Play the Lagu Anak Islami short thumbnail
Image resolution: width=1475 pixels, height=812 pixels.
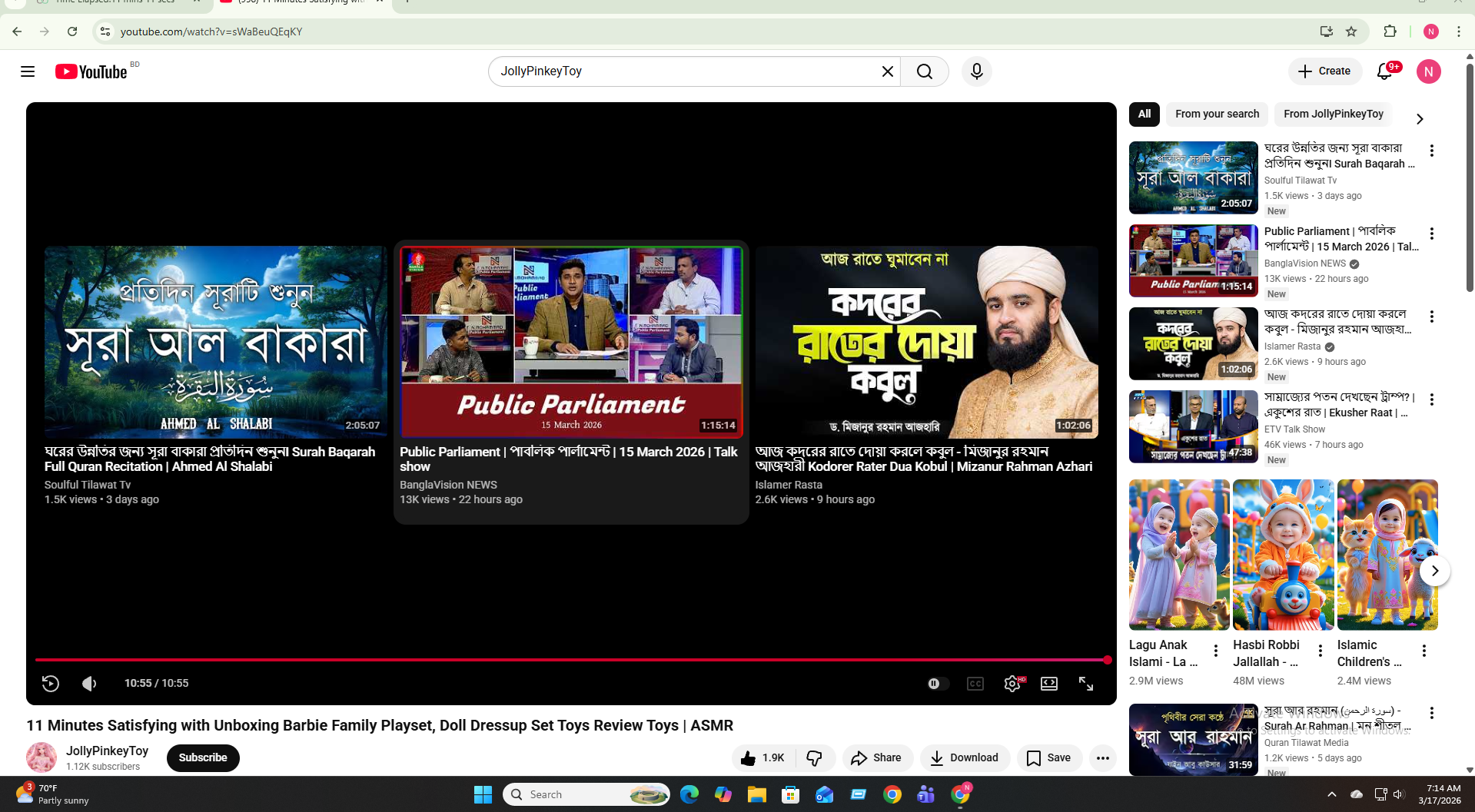tap(1179, 555)
